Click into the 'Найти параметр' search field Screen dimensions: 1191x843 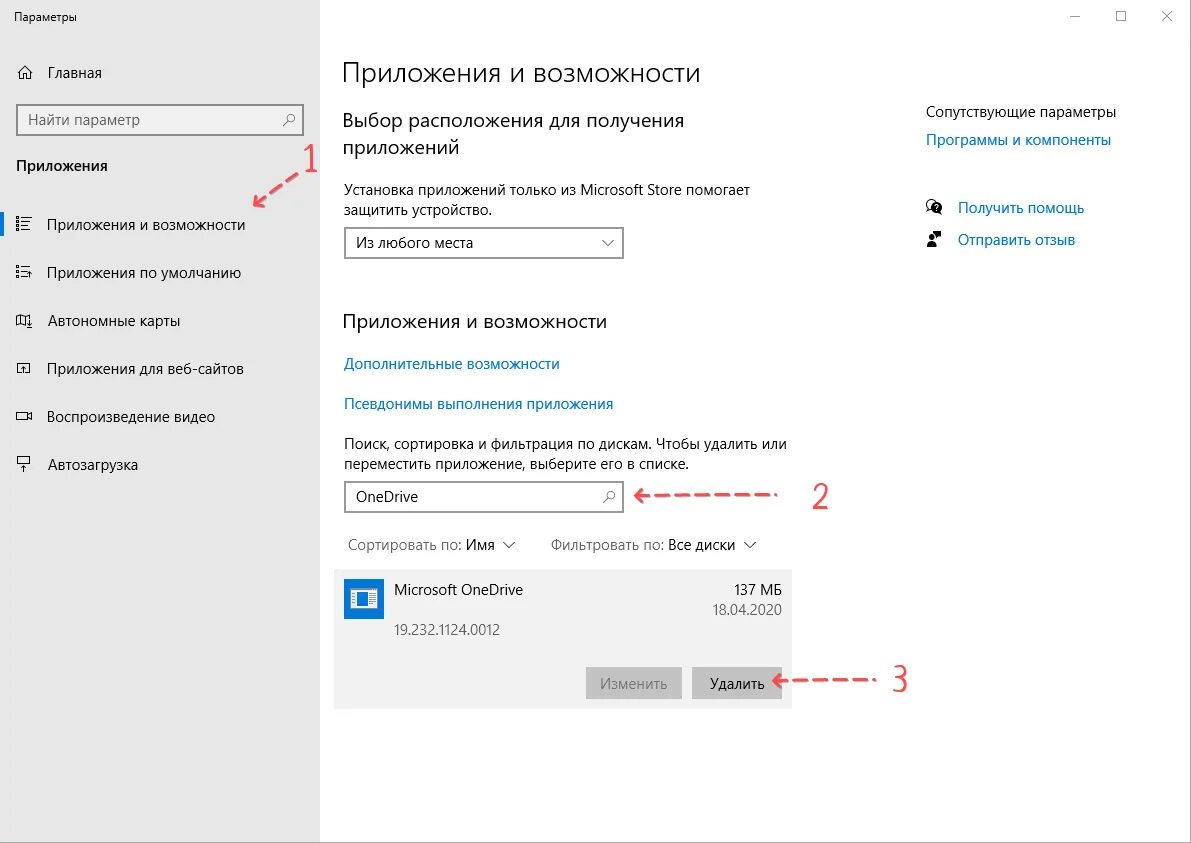160,120
